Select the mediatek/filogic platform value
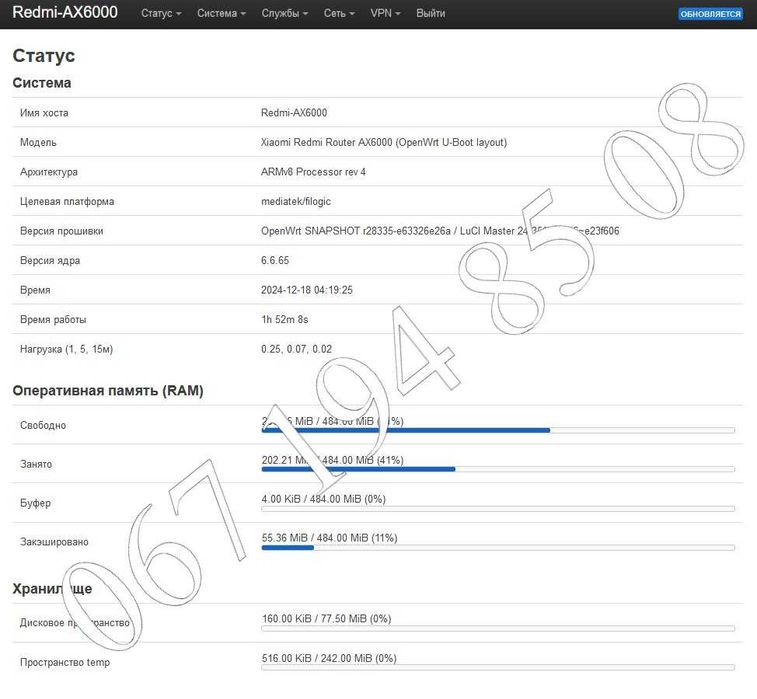This screenshot has height=699, width=757. (296, 201)
